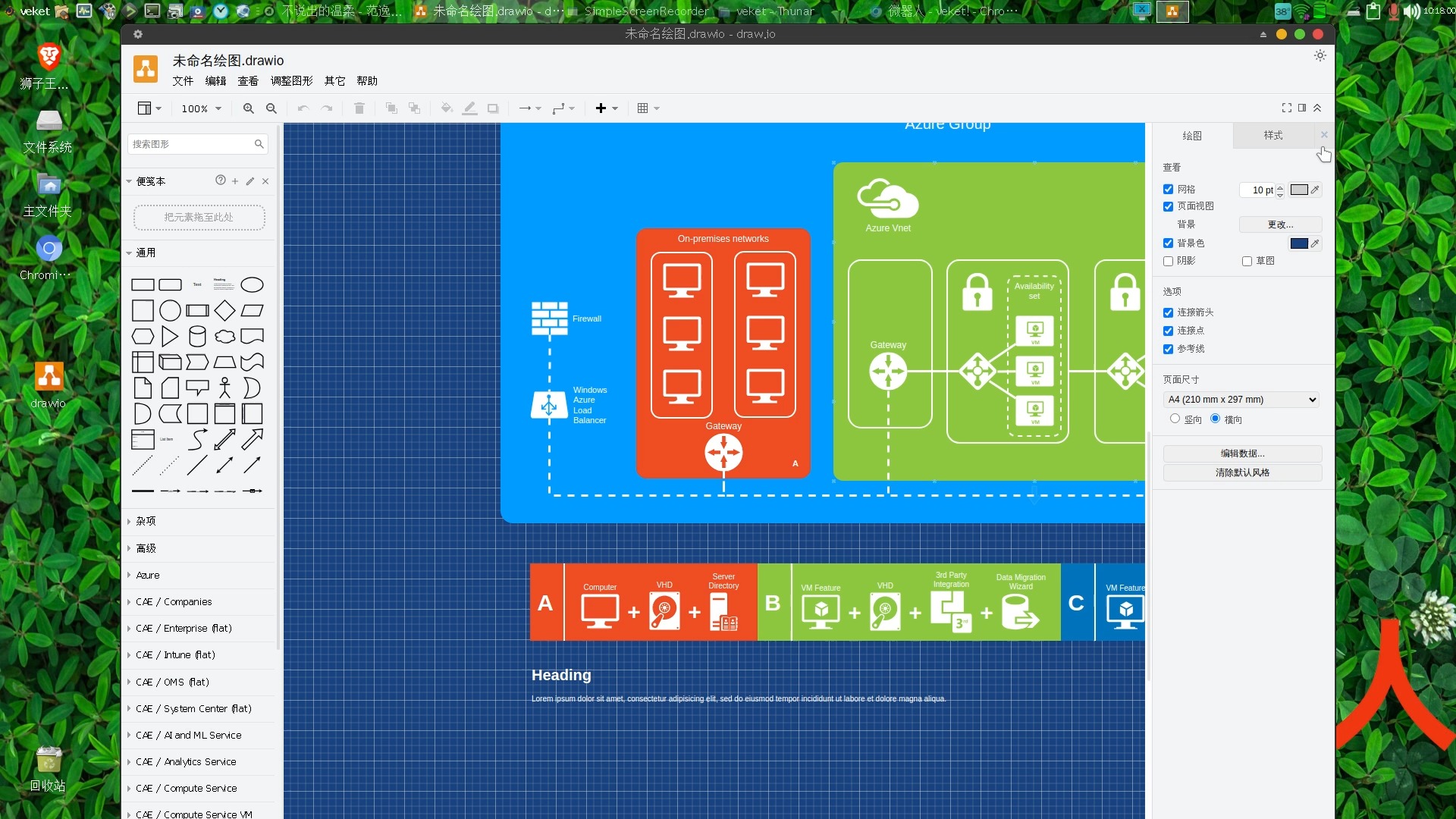Toggle the 参考线 guides checkbox
The width and height of the screenshot is (1456, 819).
[x=1168, y=350]
